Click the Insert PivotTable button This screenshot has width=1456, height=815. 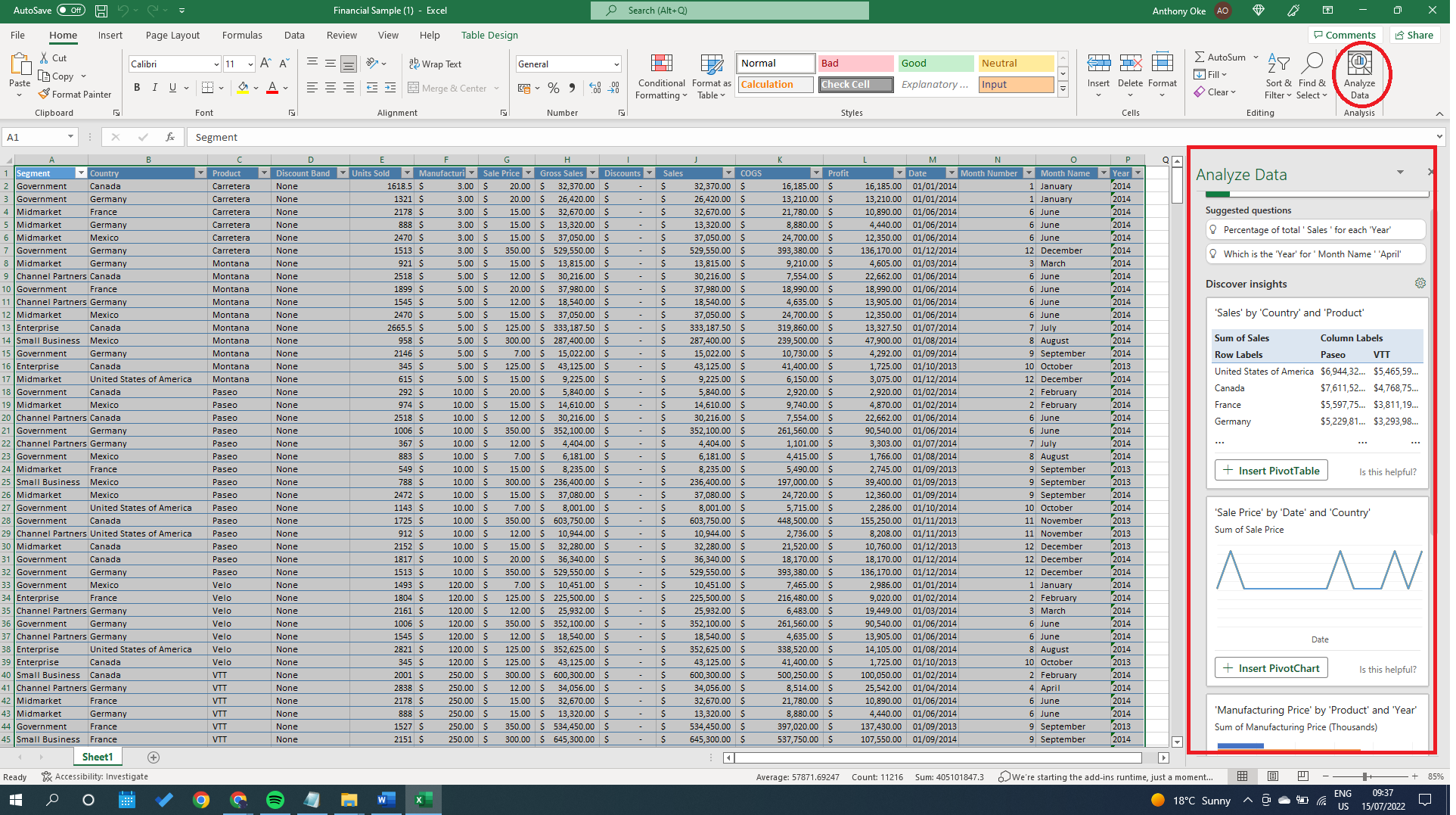pos(1271,470)
